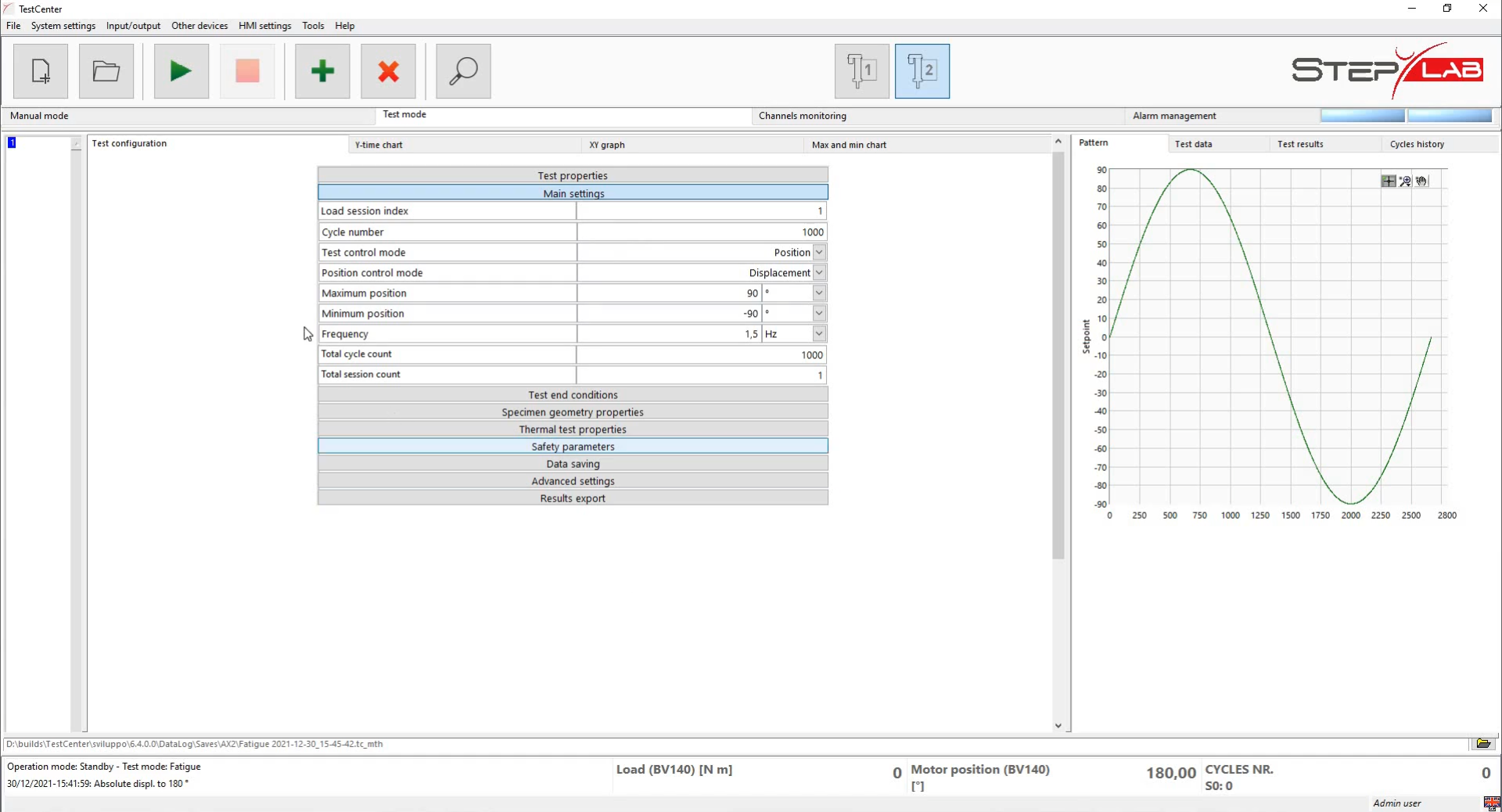
Task: Open the Position control mode dropdown
Action: [x=819, y=272]
